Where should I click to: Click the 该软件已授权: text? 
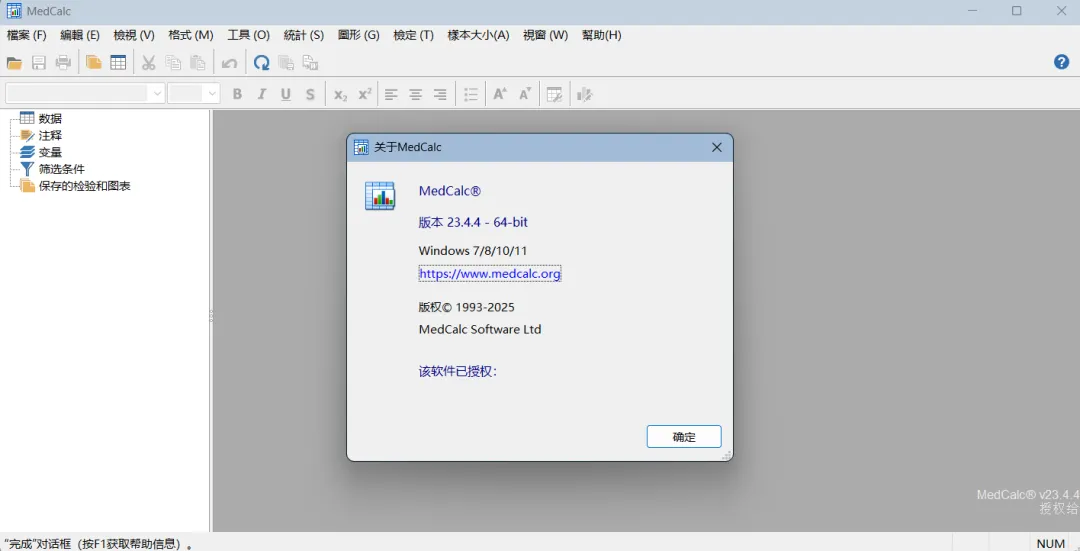coord(458,371)
